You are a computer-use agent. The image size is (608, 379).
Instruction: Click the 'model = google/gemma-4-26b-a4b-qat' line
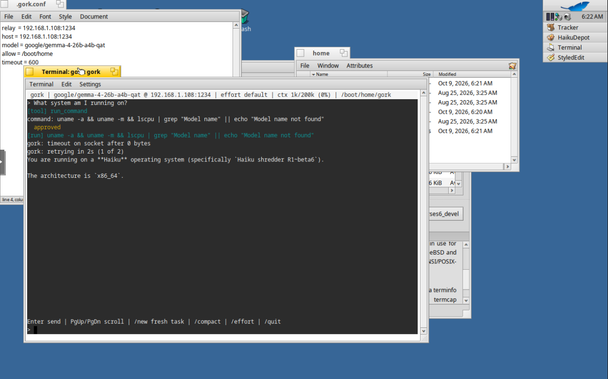(x=54, y=45)
